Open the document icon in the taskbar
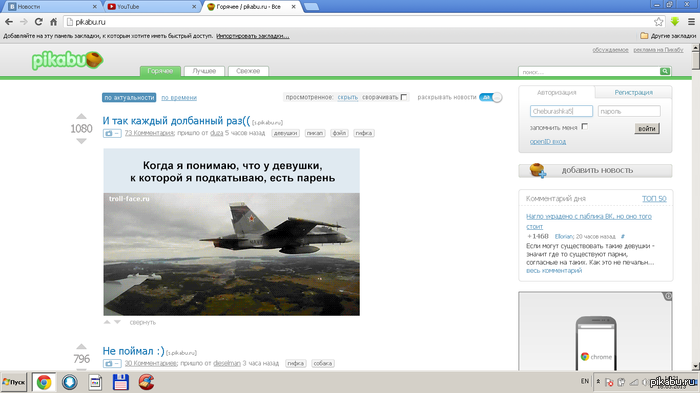The image size is (700, 393). (95, 382)
